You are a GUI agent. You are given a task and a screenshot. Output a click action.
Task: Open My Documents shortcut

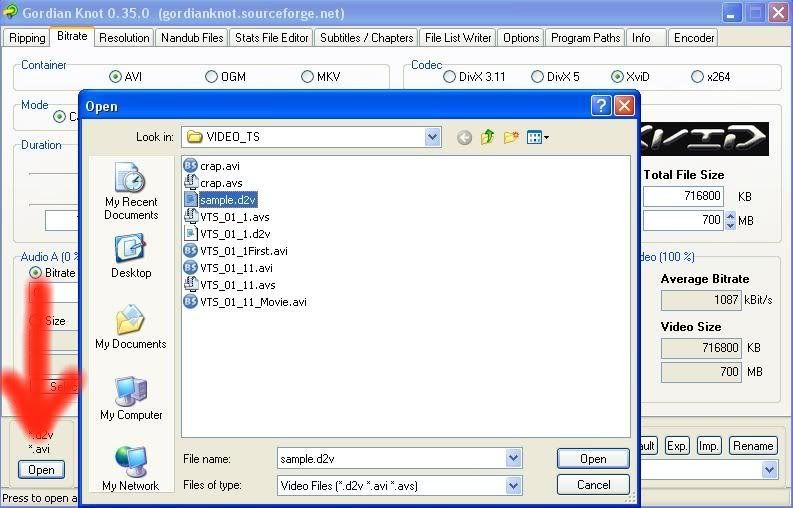coord(130,327)
